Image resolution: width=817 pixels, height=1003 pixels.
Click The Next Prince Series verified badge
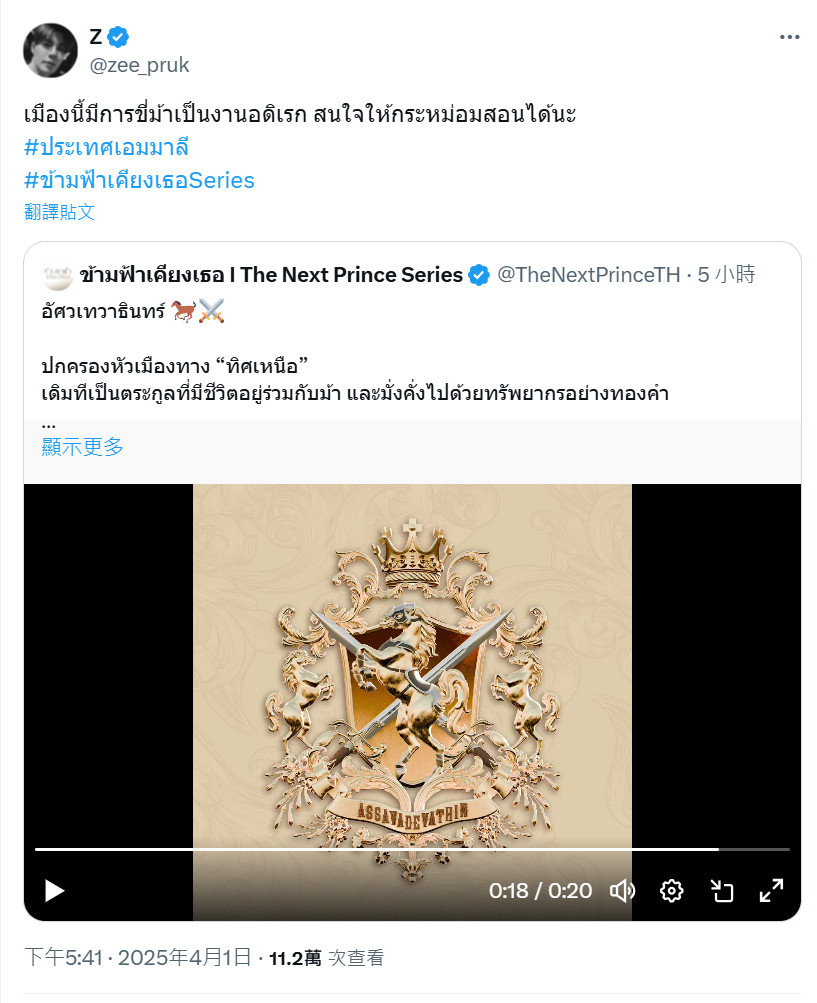pos(478,275)
